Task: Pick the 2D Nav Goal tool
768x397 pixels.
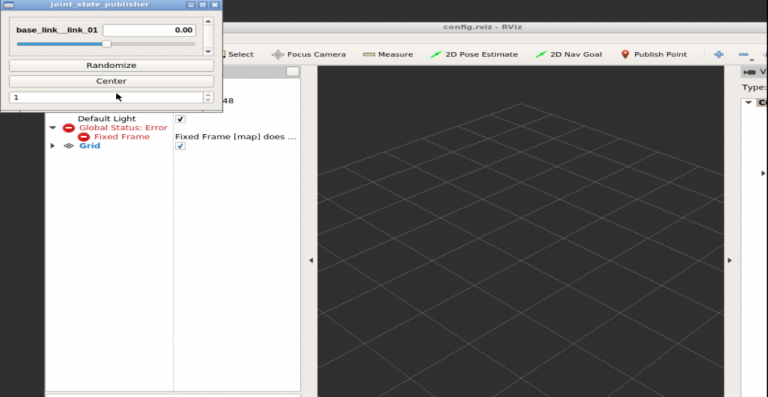Action: 568,54
